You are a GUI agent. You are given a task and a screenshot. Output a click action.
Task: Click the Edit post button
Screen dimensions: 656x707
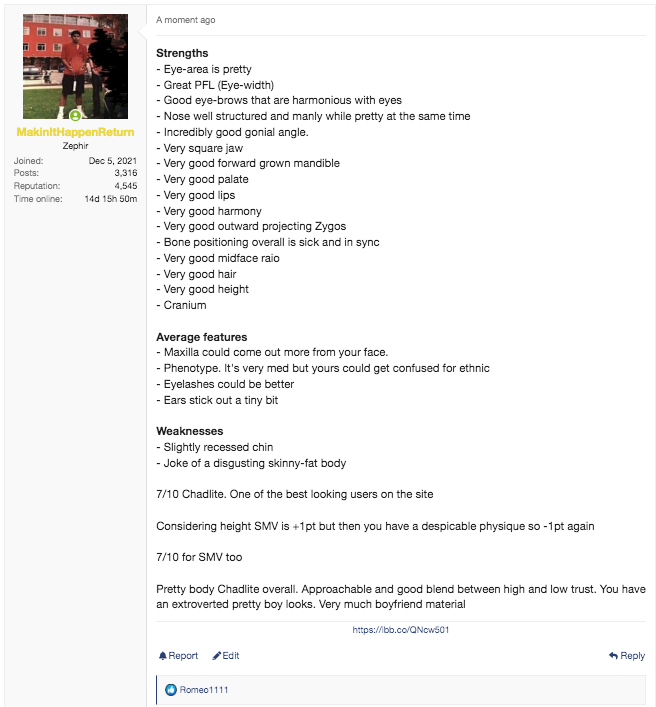[x=226, y=656]
